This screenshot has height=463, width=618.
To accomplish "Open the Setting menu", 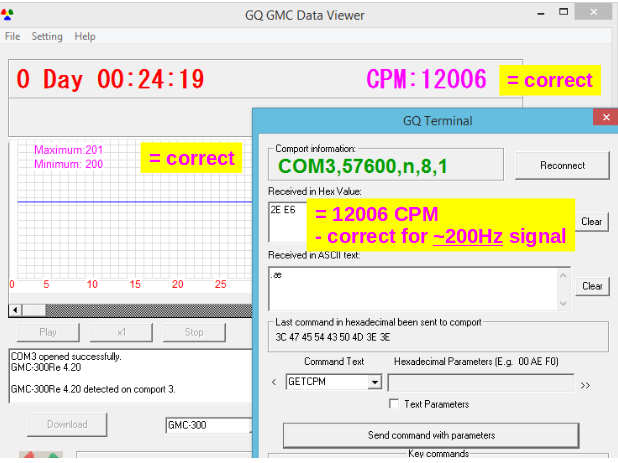I will [x=47, y=36].
